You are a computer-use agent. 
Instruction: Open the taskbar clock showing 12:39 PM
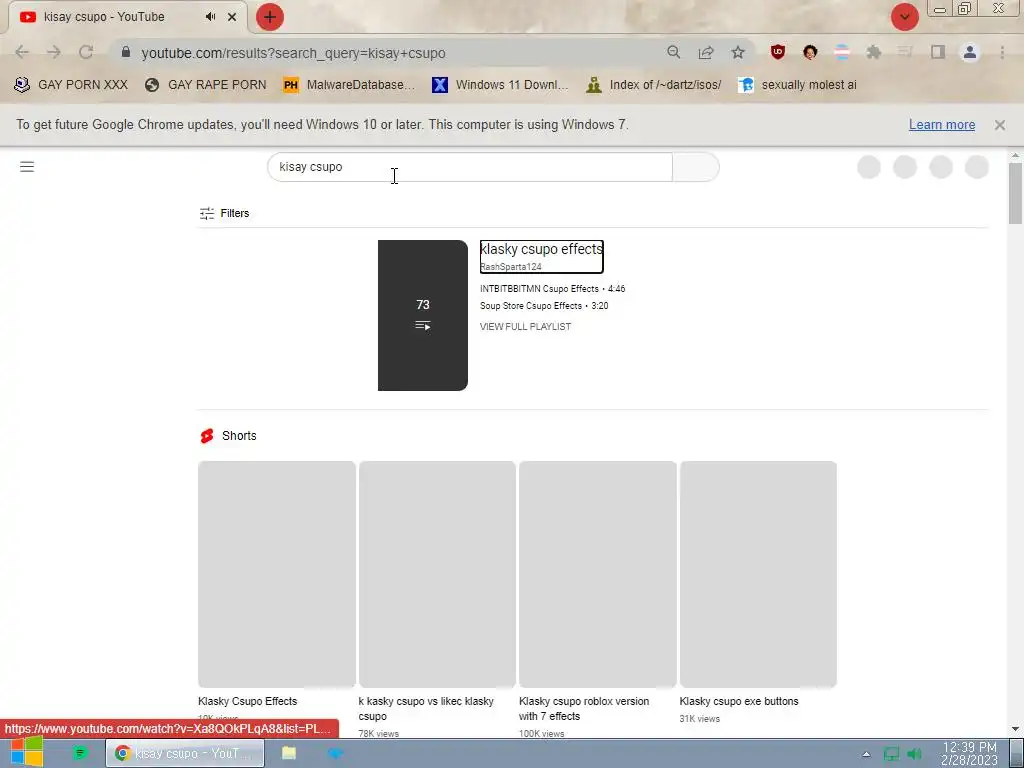click(x=969, y=754)
